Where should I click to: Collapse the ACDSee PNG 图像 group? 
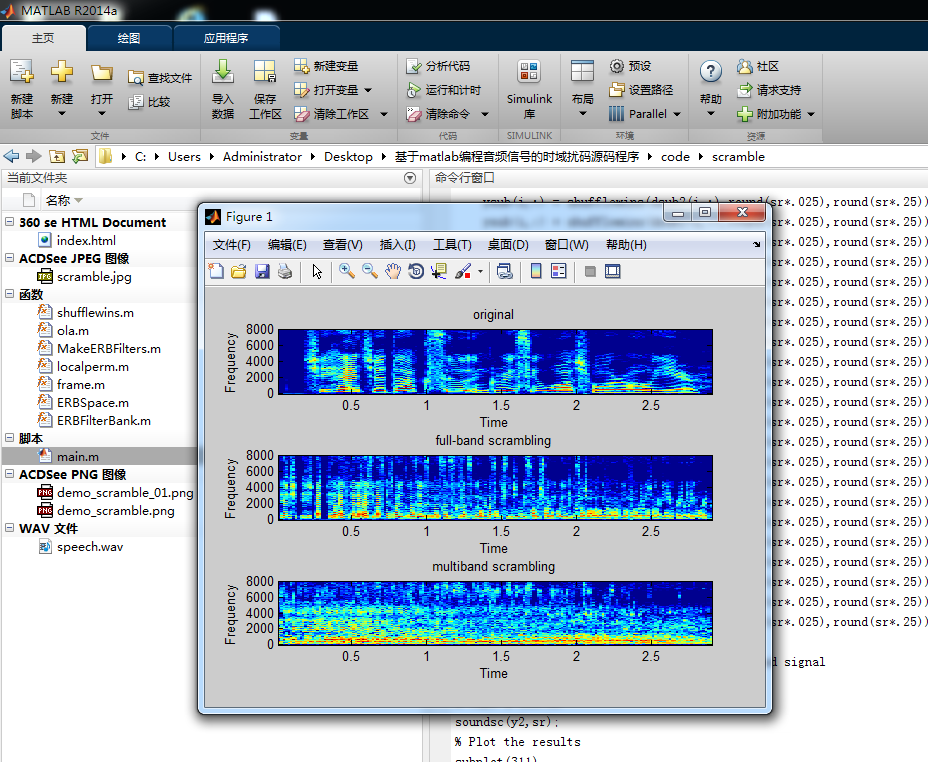pyautogui.click(x=9, y=473)
